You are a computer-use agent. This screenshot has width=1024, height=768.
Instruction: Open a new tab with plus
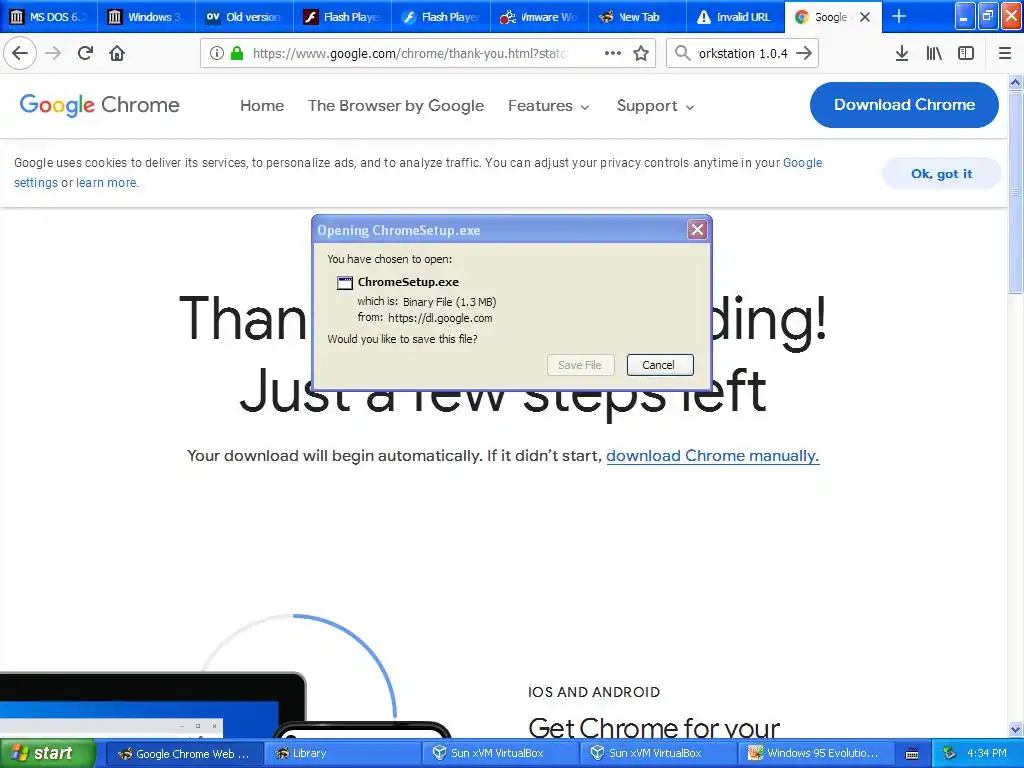899,16
